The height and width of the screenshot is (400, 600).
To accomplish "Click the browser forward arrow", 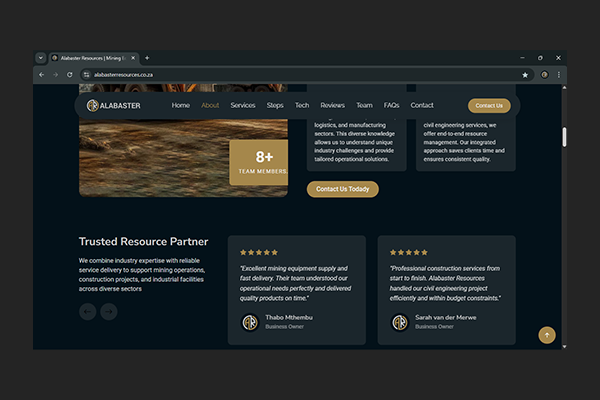I will click(55, 75).
